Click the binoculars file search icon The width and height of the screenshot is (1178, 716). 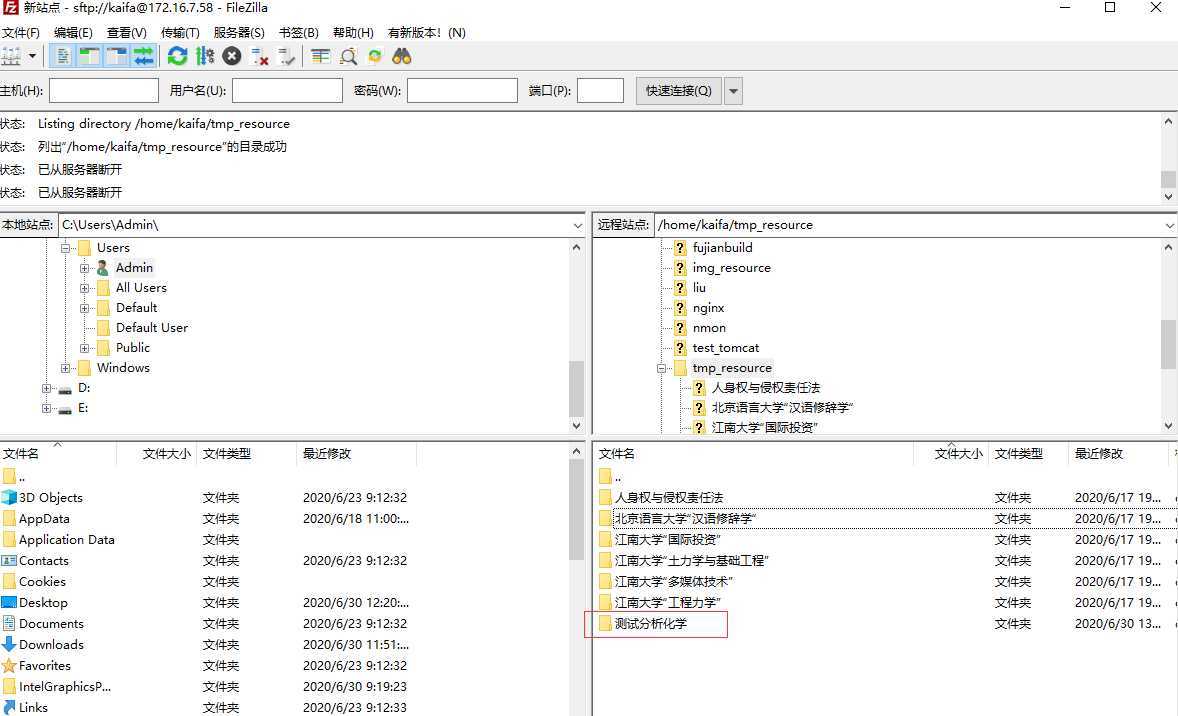click(x=402, y=56)
